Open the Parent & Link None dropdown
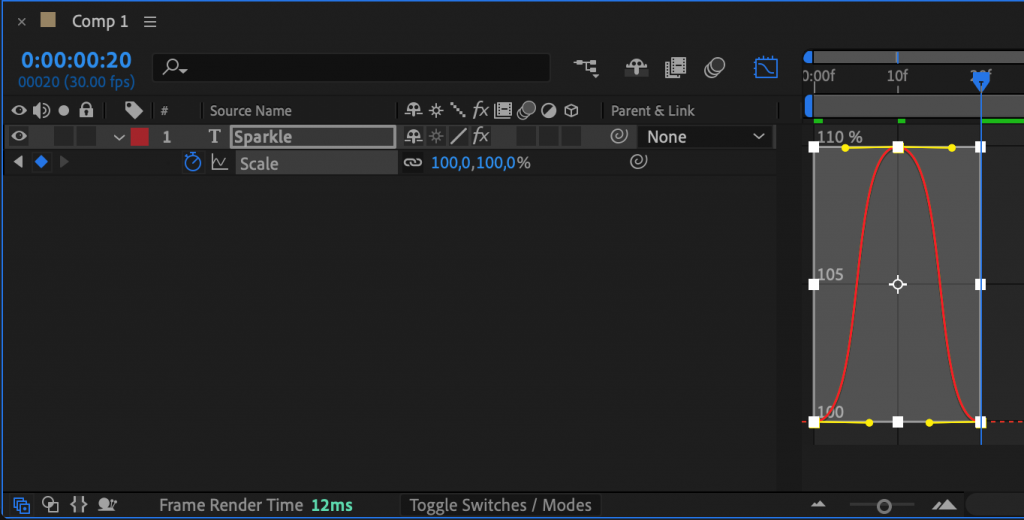The image size is (1024, 520). click(x=704, y=137)
